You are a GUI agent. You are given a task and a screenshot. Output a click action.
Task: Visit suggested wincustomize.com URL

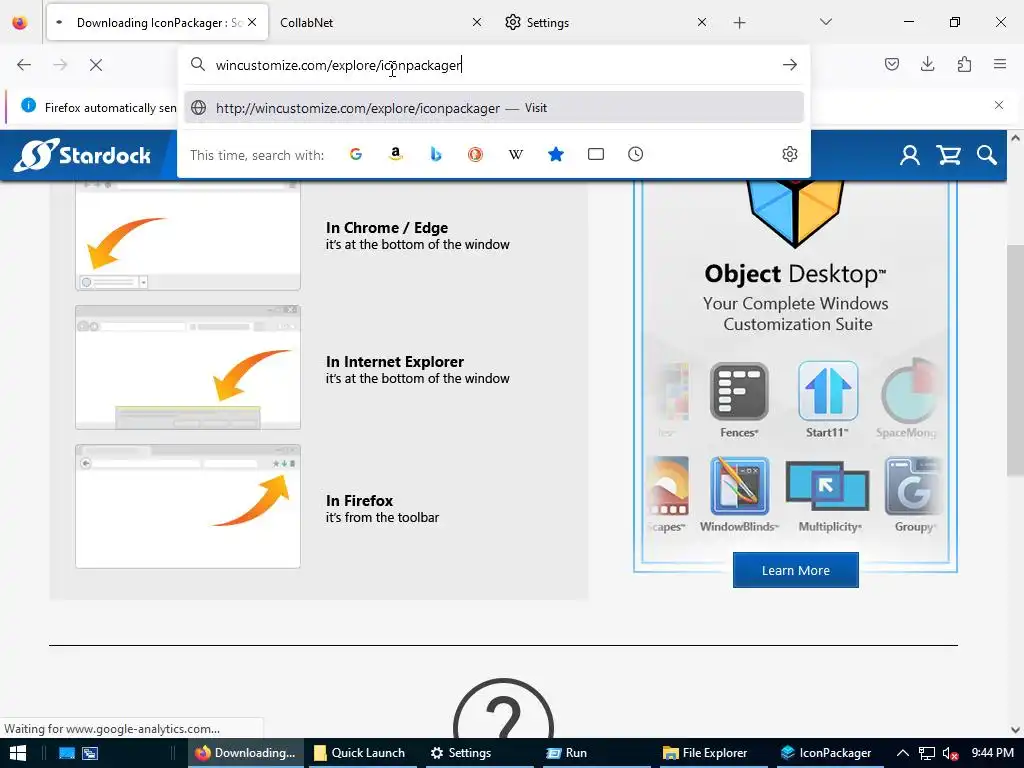tap(494, 108)
